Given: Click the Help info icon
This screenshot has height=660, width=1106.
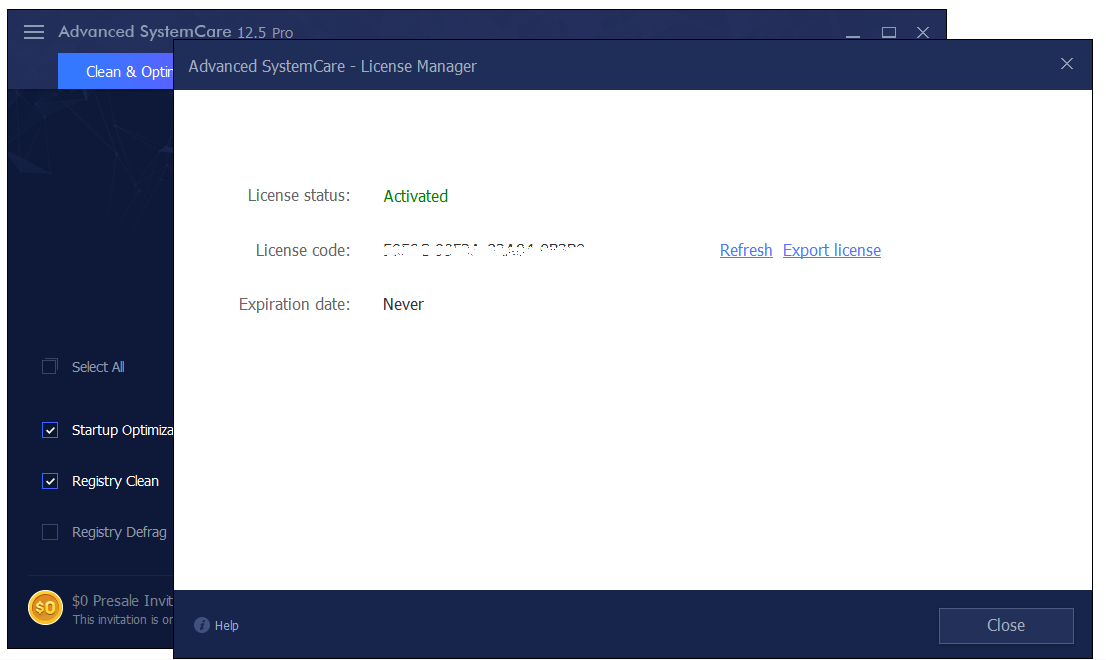Looking at the screenshot, I should [202, 625].
